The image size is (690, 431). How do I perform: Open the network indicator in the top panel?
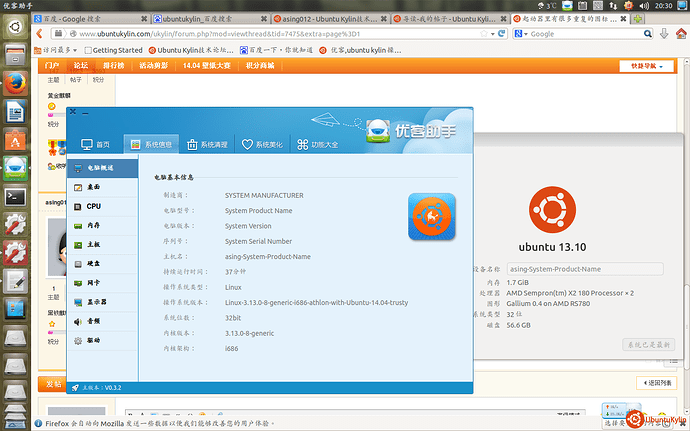[613, 6]
